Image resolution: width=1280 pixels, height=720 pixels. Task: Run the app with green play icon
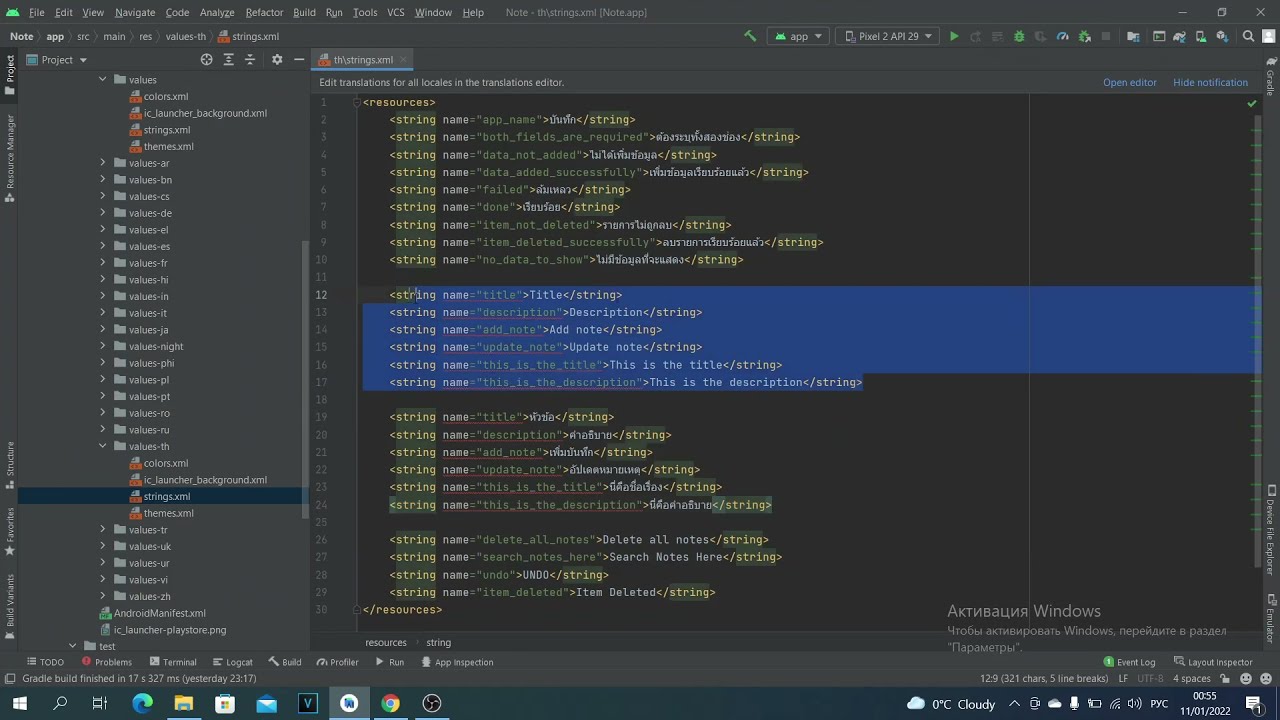click(954, 36)
